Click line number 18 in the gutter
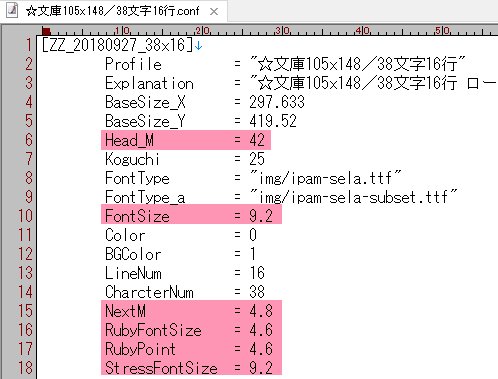The image size is (498, 379). [x=25, y=368]
